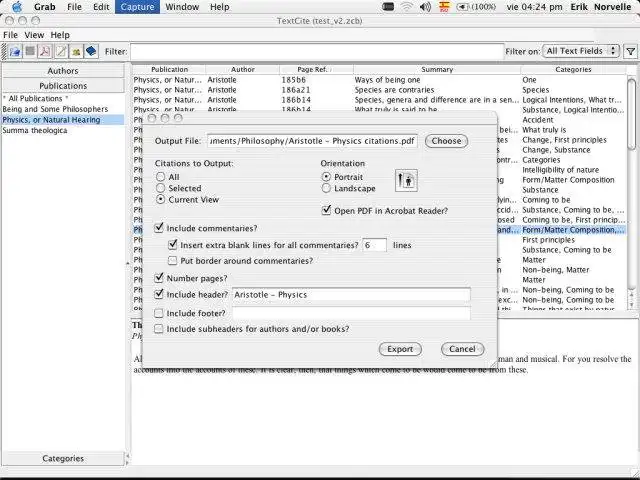Screen dimensions: 640x480
Task: Click the volume icon in menu bar
Action: point(425,7)
